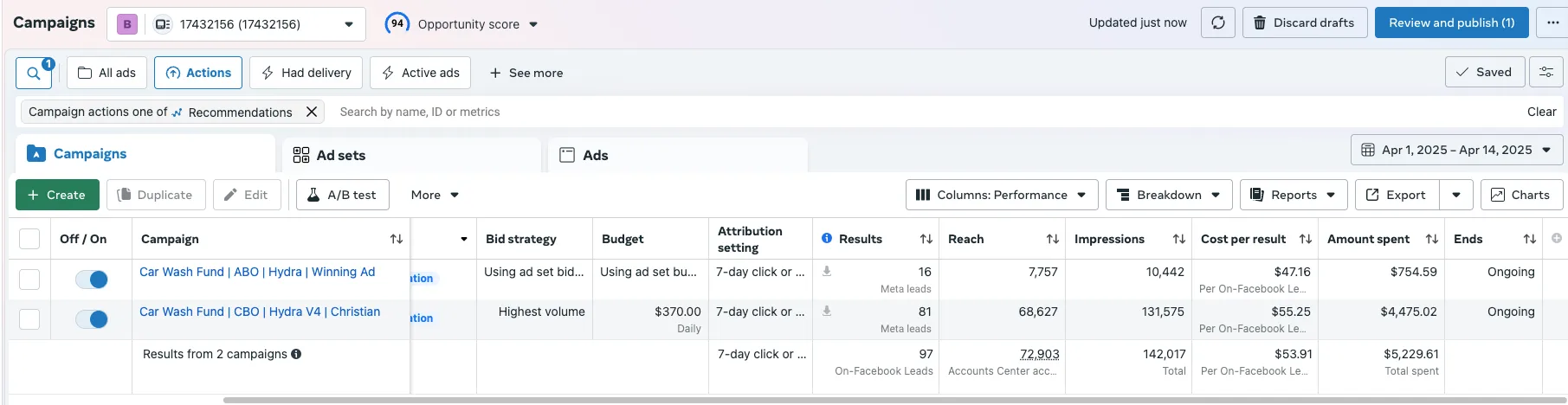Click See more filters
Screen dimensions: 1568x405
[526, 73]
